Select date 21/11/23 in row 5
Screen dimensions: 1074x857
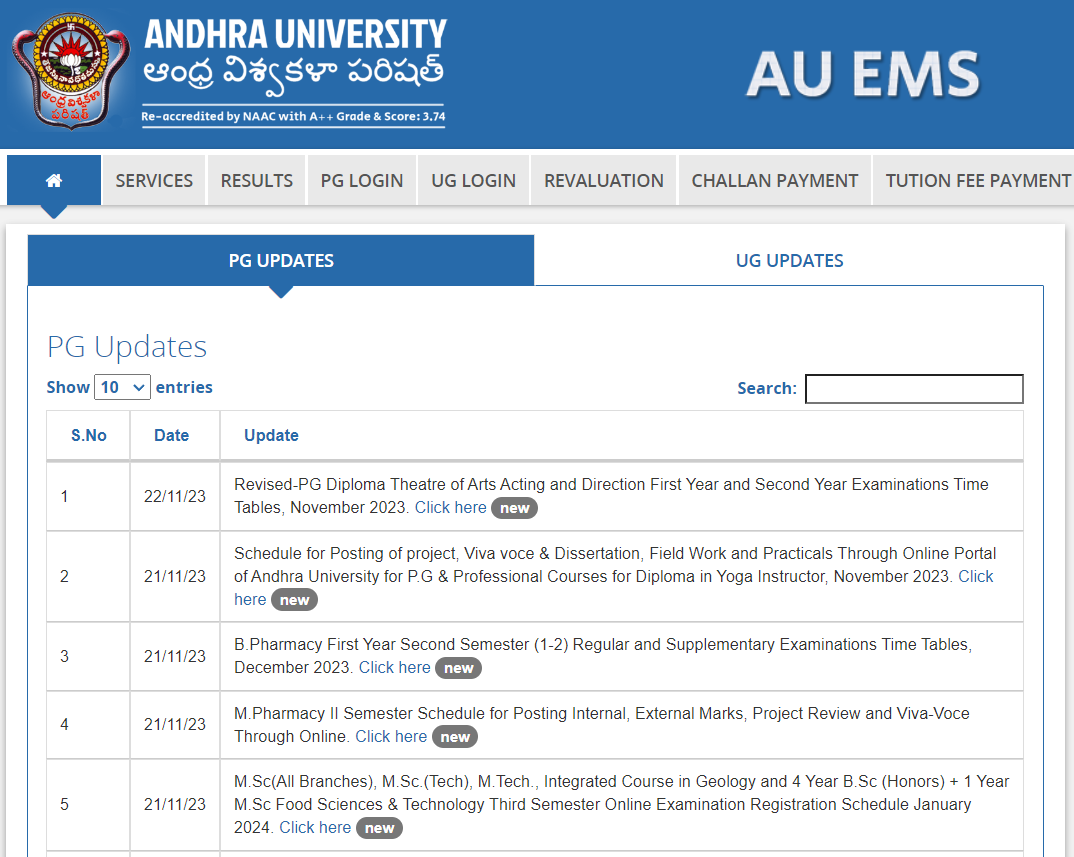pos(175,804)
